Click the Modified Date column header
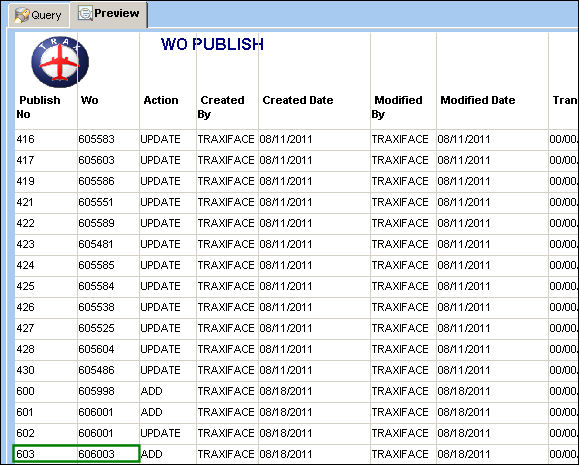This screenshot has height=465, width=579. coord(477,100)
